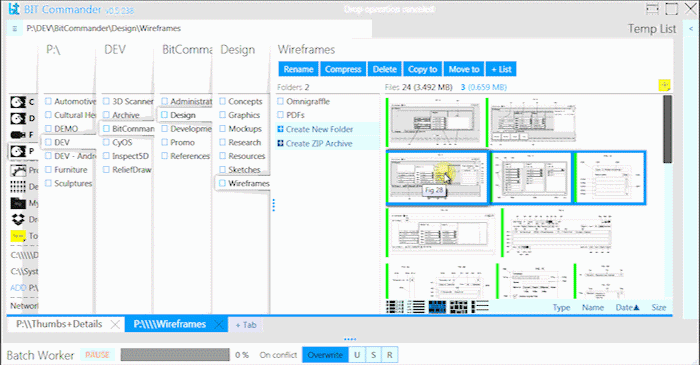Switch to compact list view icon

coord(416,307)
